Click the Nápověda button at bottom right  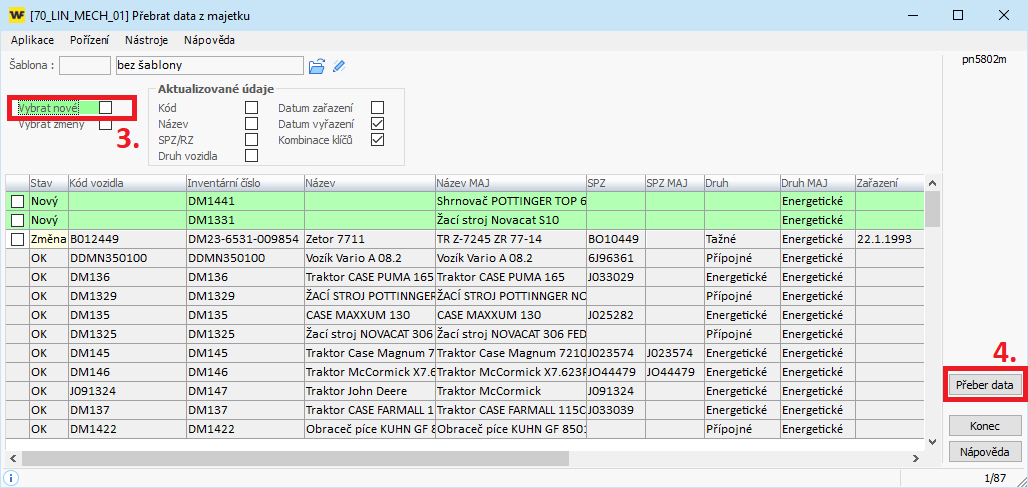point(985,452)
